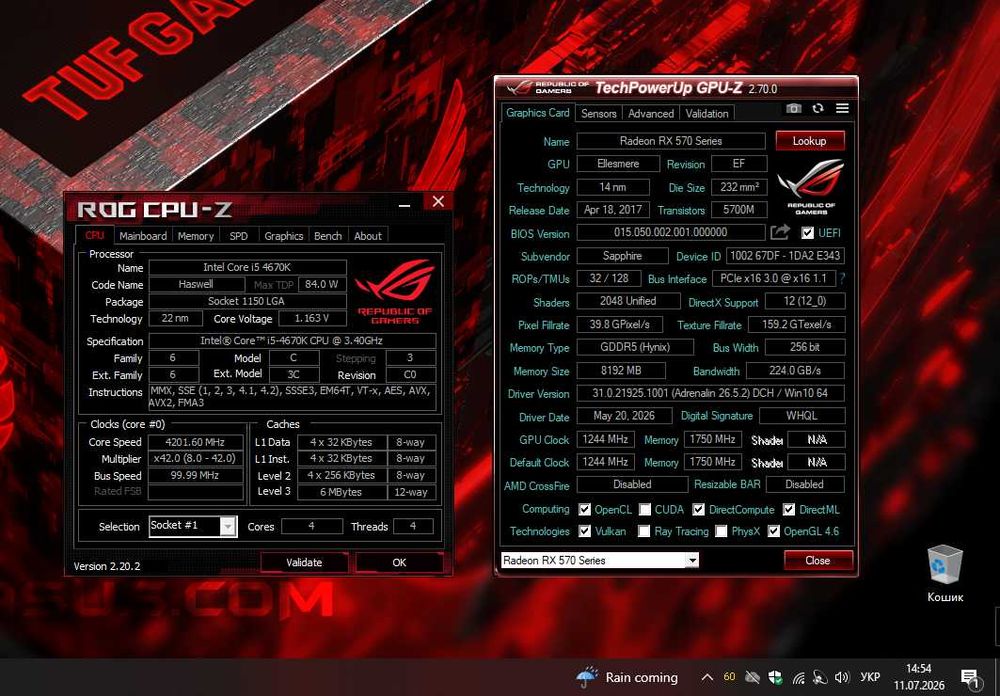
Task: Select the Graphics Card tab in GPU-Z
Action: click(538, 112)
